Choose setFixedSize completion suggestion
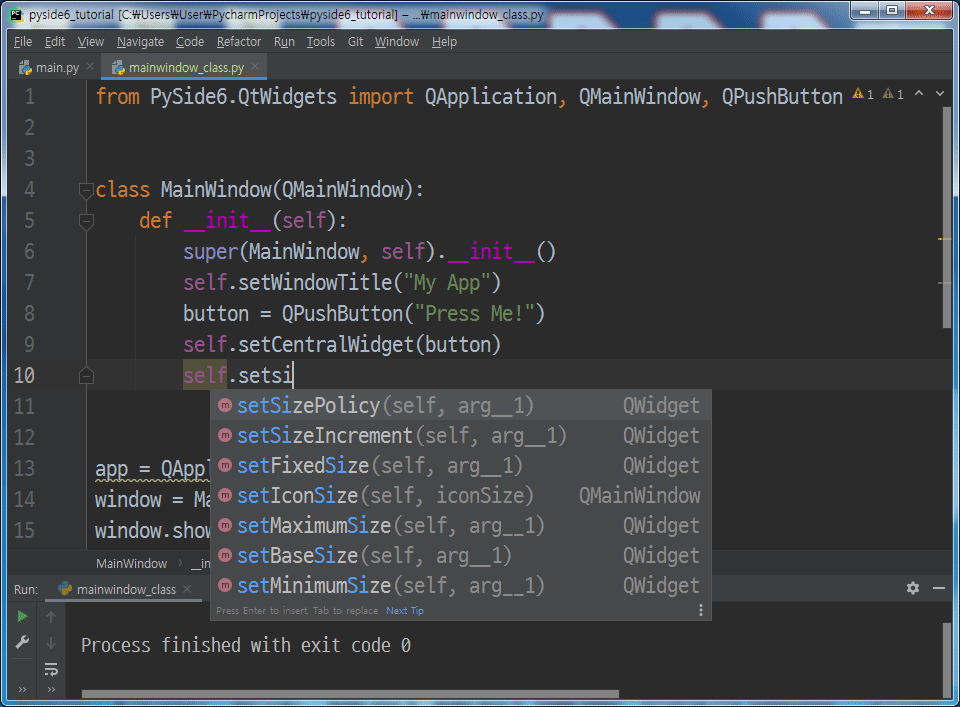Viewport: 960px width, 707px height. 460,465
